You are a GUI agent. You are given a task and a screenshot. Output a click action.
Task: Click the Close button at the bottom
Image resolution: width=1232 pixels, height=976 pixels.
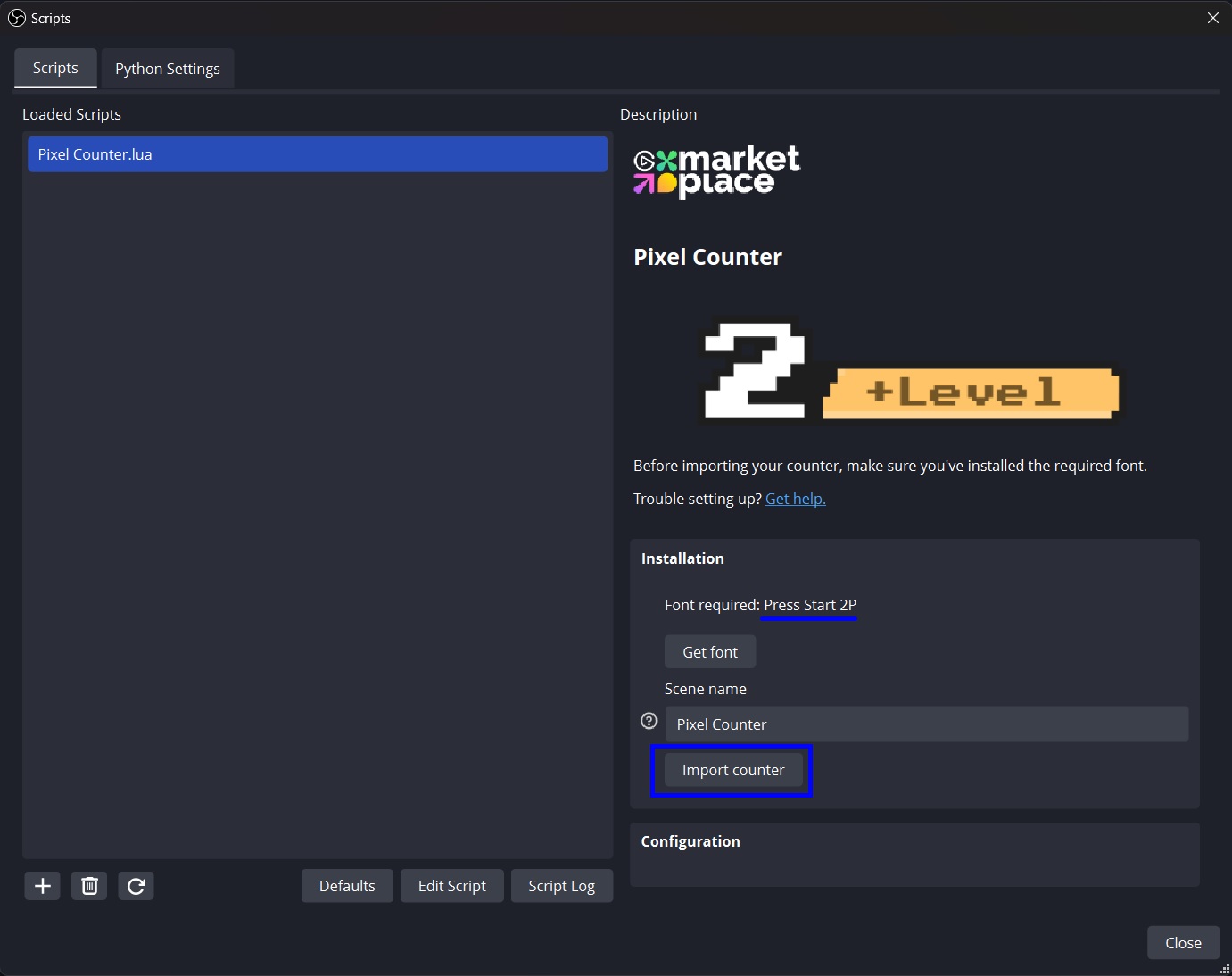[x=1183, y=943]
